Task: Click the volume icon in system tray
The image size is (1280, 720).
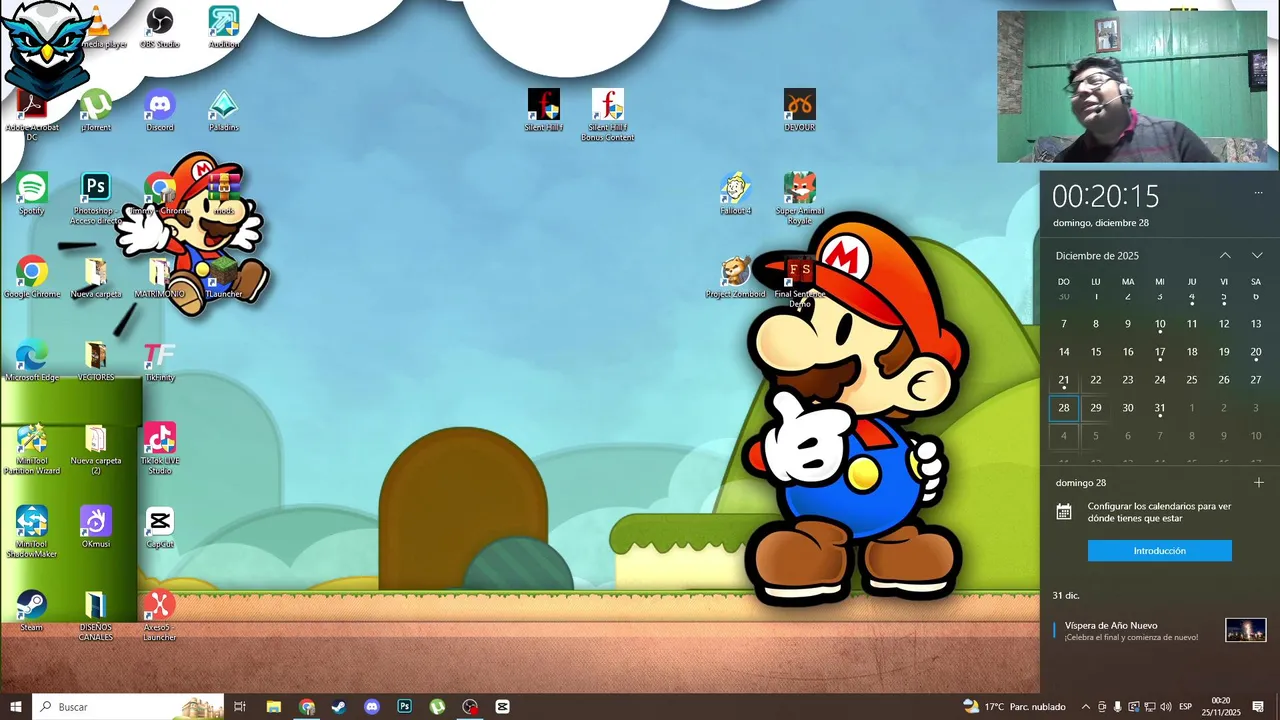Action: click(x=1165, y=707)
